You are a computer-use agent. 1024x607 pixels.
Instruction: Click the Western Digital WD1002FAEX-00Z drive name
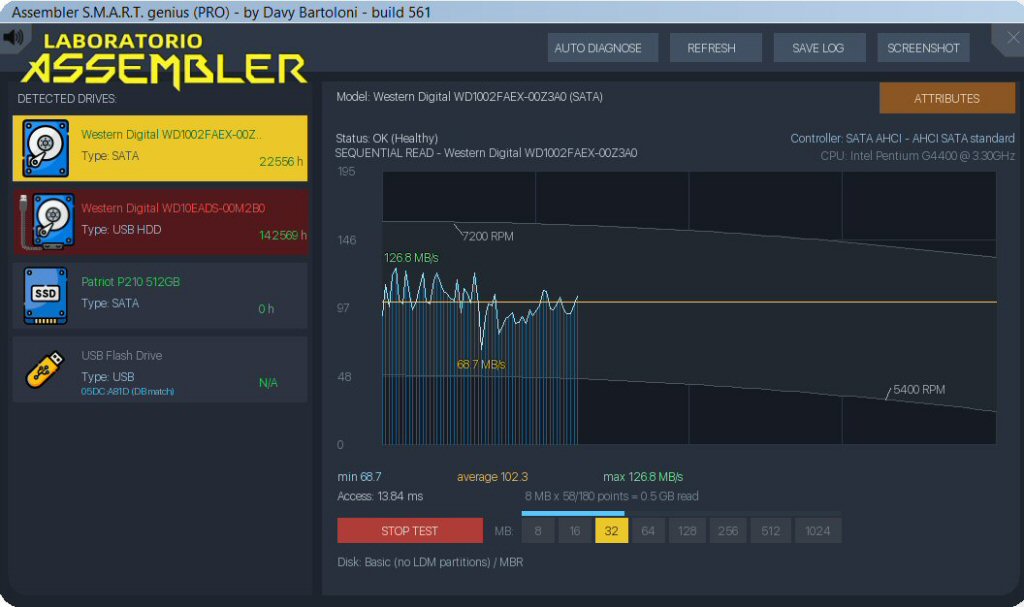(171, 134)
